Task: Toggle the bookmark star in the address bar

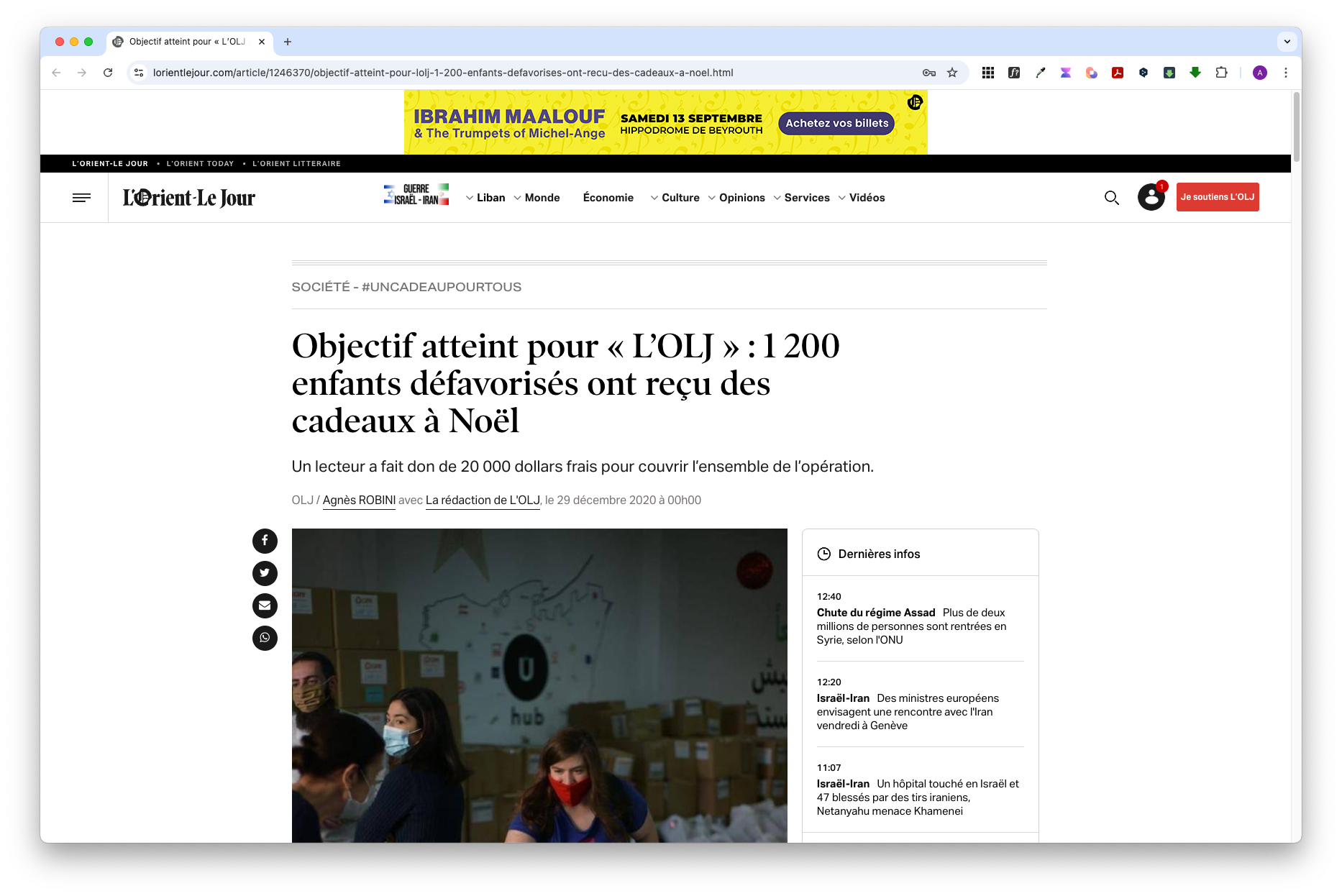Action: [952, 72]
